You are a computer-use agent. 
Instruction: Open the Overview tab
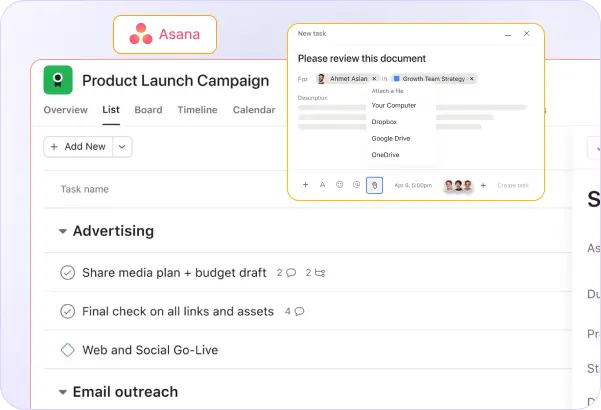click(x=66, y=110)
